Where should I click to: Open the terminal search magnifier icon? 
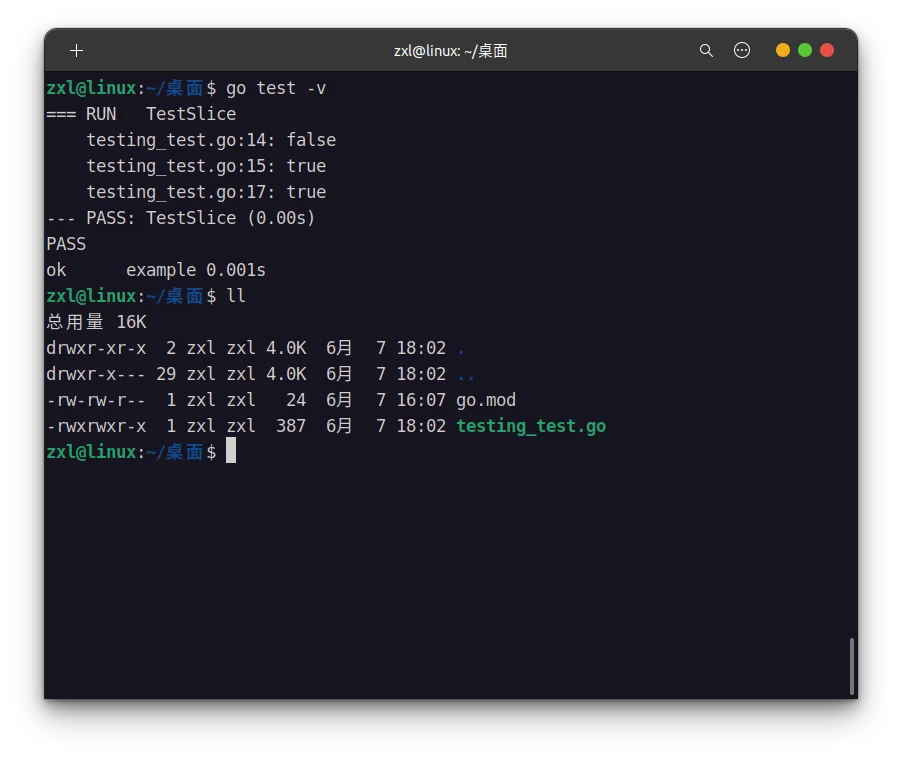[x=706, y=51]
